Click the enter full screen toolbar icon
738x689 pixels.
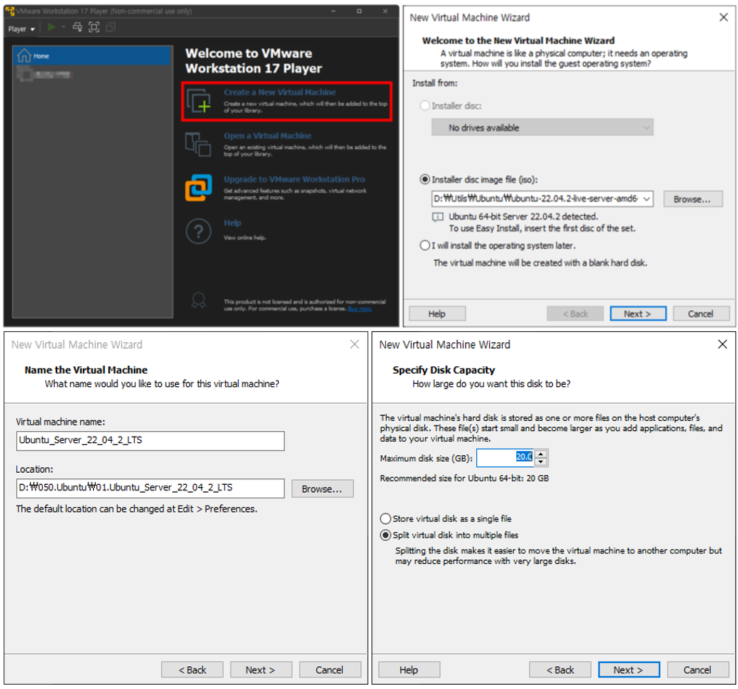pyautogui.click(x=94, y=27)
